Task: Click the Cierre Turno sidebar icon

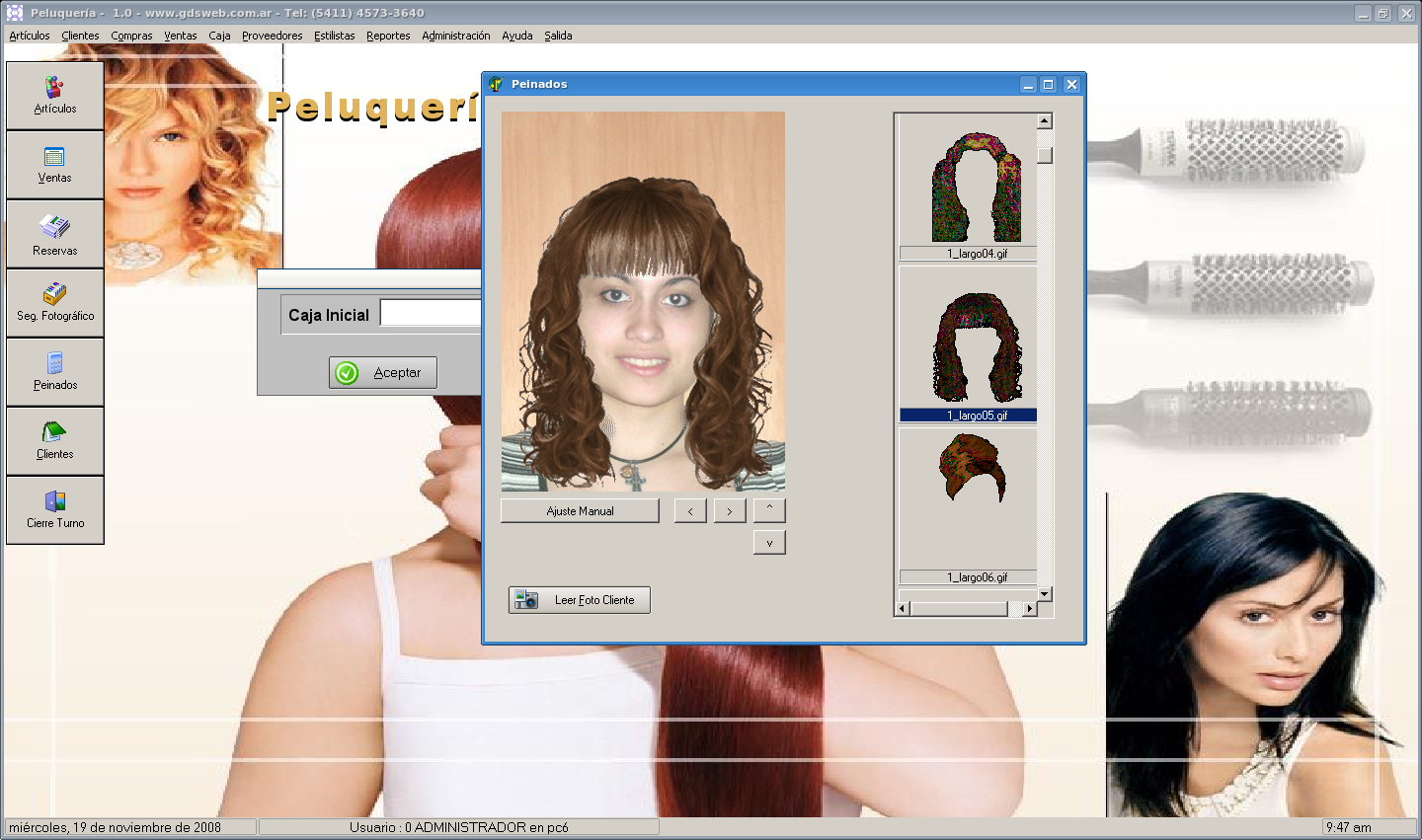Action: click(x=54, y=510)
